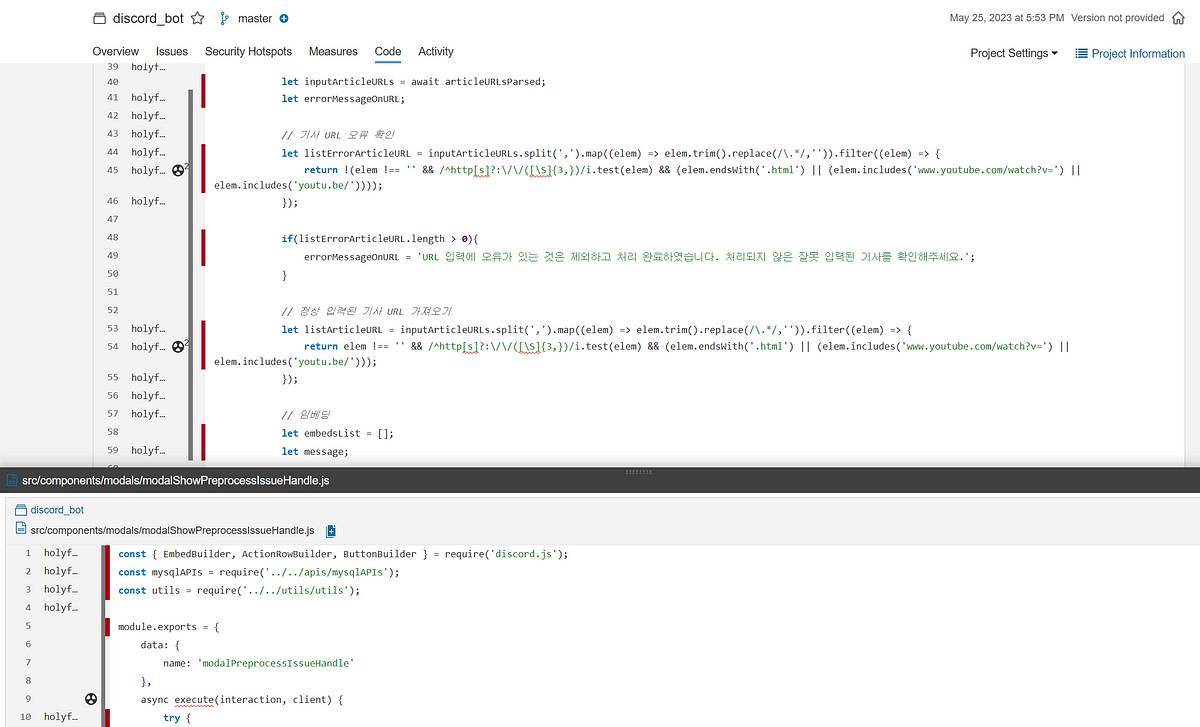Click the underlined 'execute' word on line 9
The image size is (1200, 727).
(x=195, y=699)
